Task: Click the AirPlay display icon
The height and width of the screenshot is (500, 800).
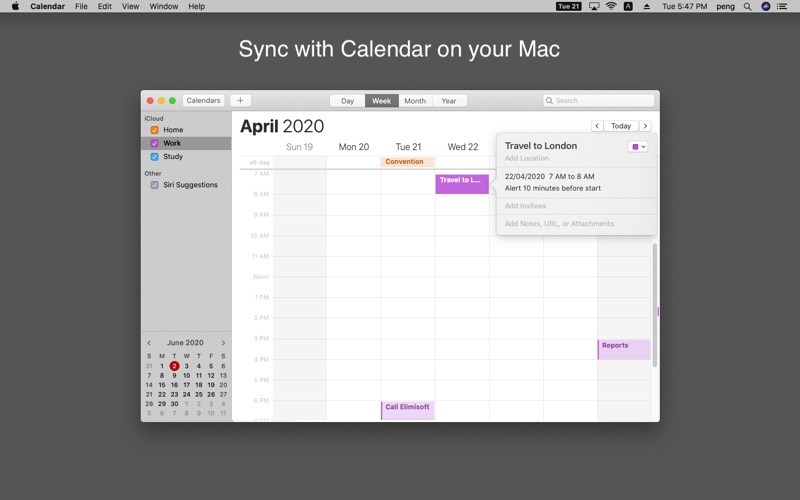Action: [x=595, y=6]
